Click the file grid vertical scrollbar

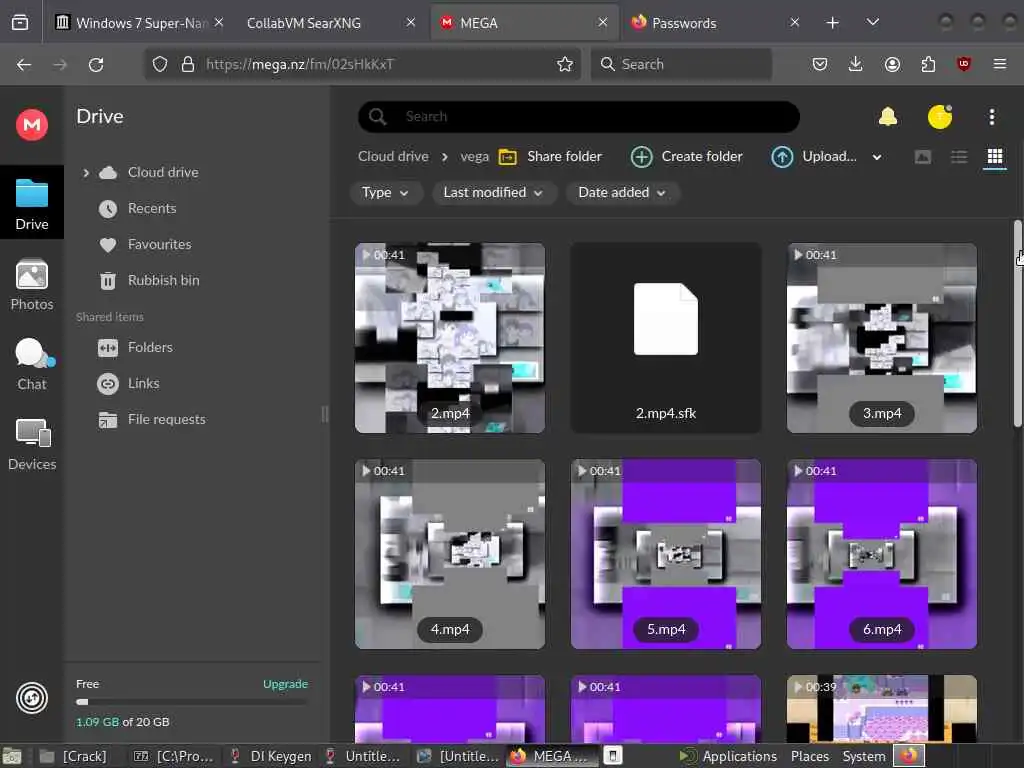[x=1017, y=324]
